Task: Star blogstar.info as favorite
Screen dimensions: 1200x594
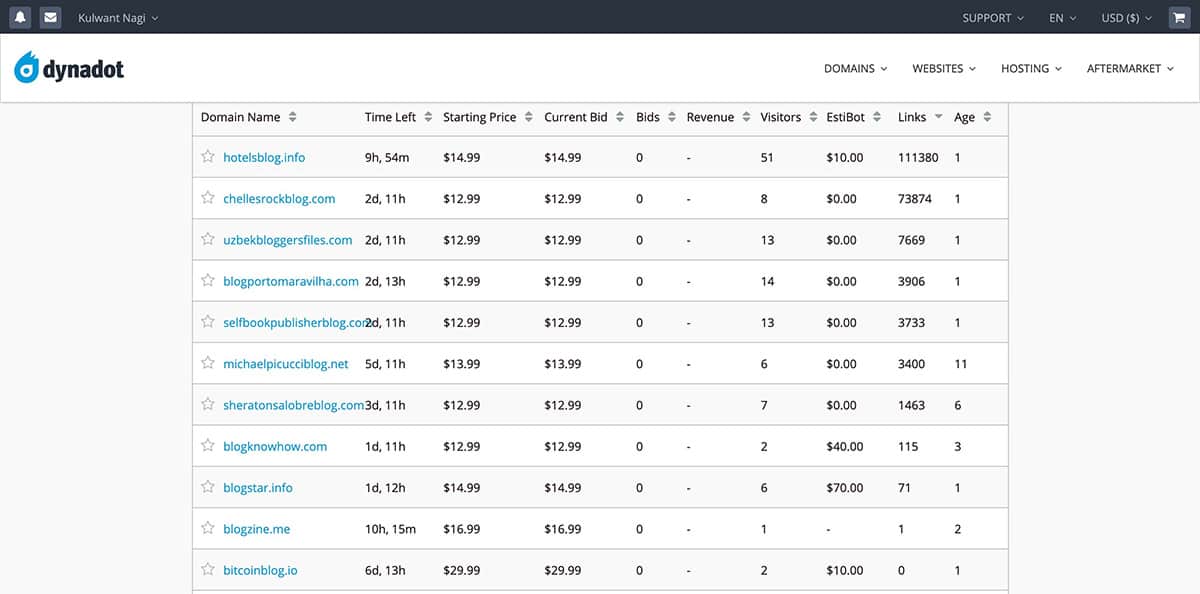Action: click(x=208, y=487)
